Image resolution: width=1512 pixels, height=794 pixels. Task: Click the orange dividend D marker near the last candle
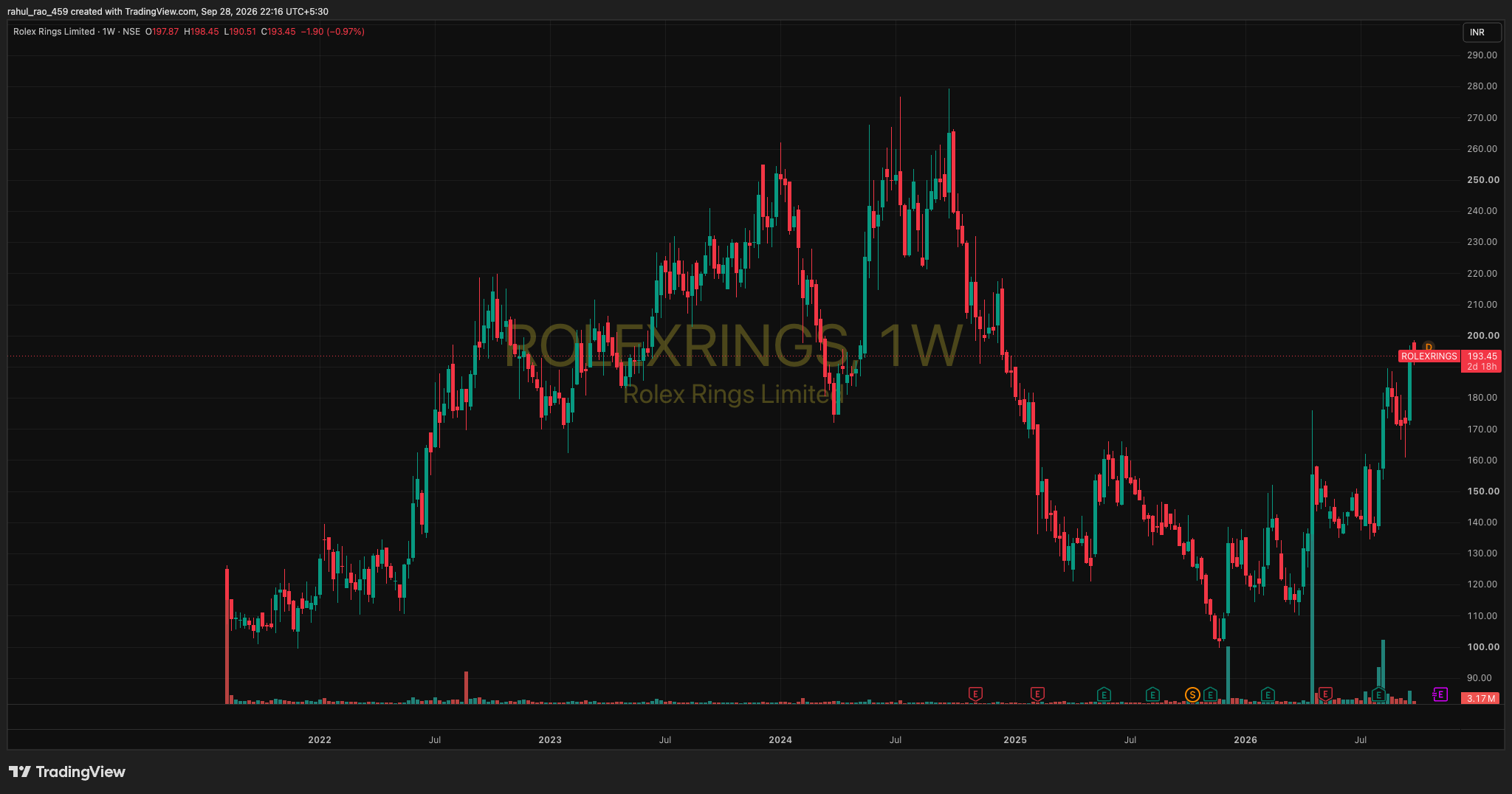click(1429, 347)
